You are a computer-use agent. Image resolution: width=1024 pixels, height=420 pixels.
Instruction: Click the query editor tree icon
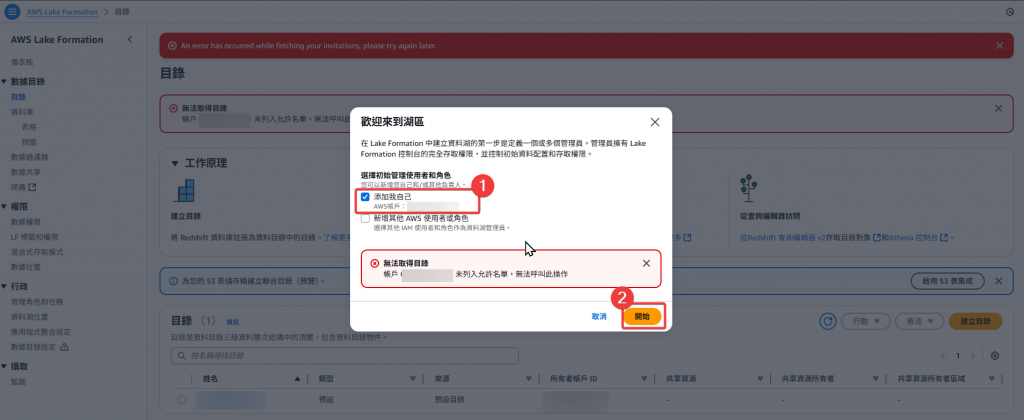748,187
